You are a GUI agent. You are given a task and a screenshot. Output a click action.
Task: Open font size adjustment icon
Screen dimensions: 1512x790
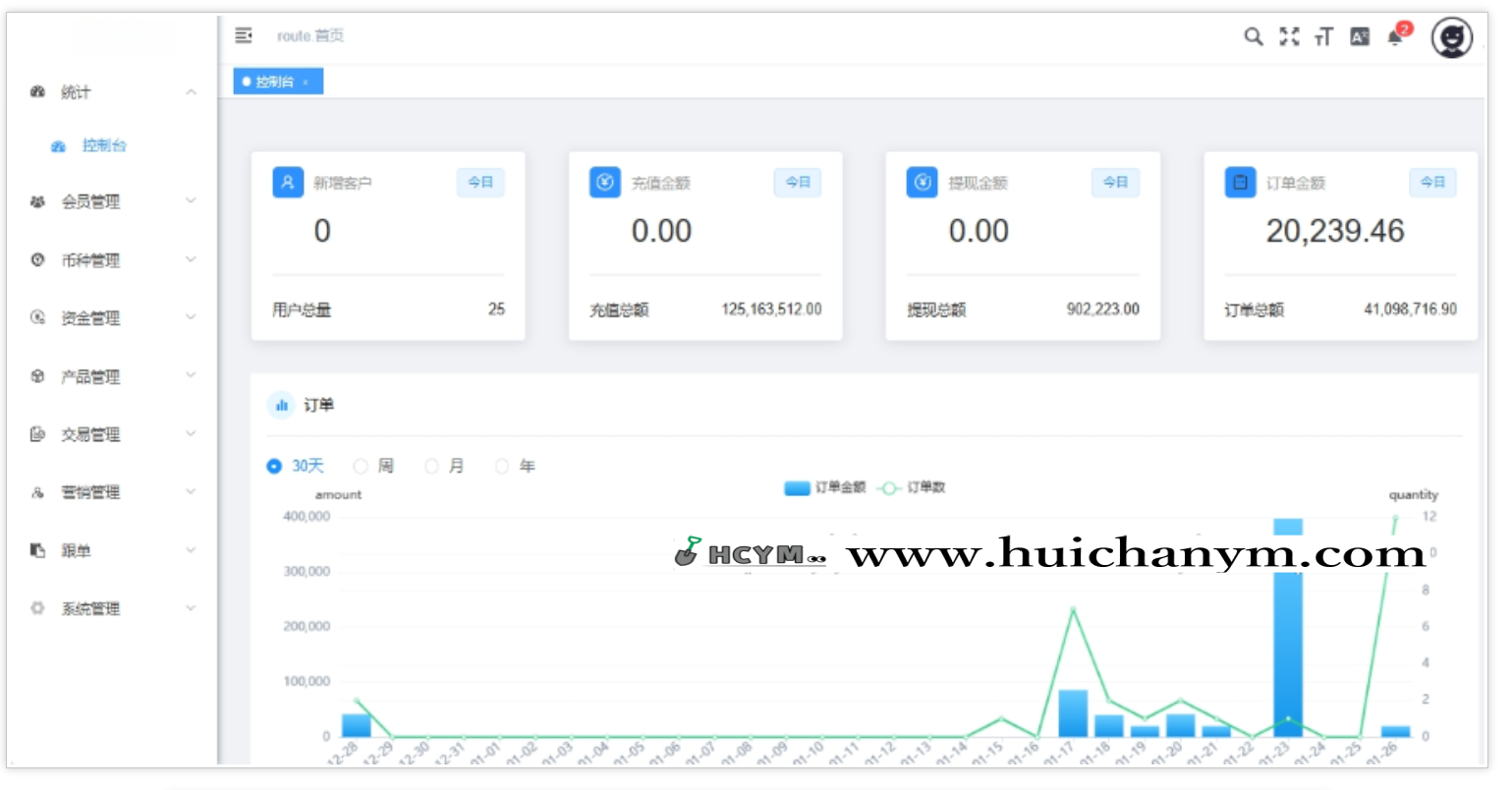(x=1323, y=37)
